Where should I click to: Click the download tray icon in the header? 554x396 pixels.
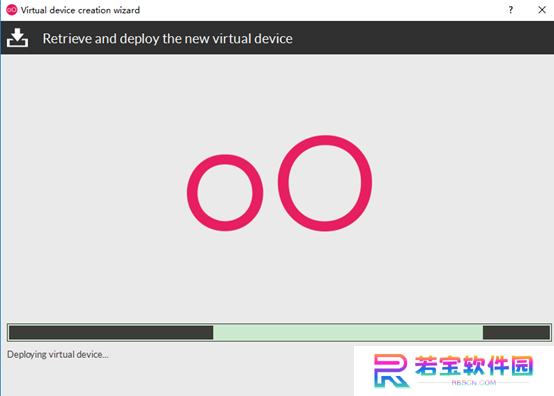[17, 38]
